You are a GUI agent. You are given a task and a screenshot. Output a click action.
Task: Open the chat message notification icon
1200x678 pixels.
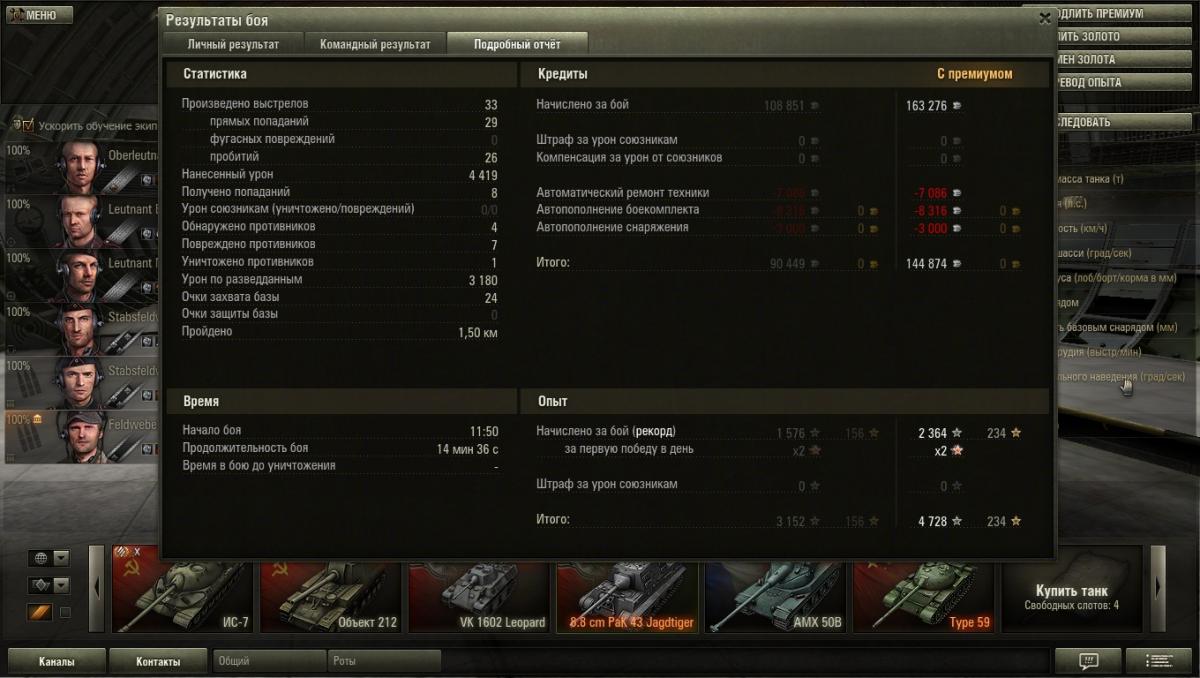pyautogui.click(x=1088, y=661)
